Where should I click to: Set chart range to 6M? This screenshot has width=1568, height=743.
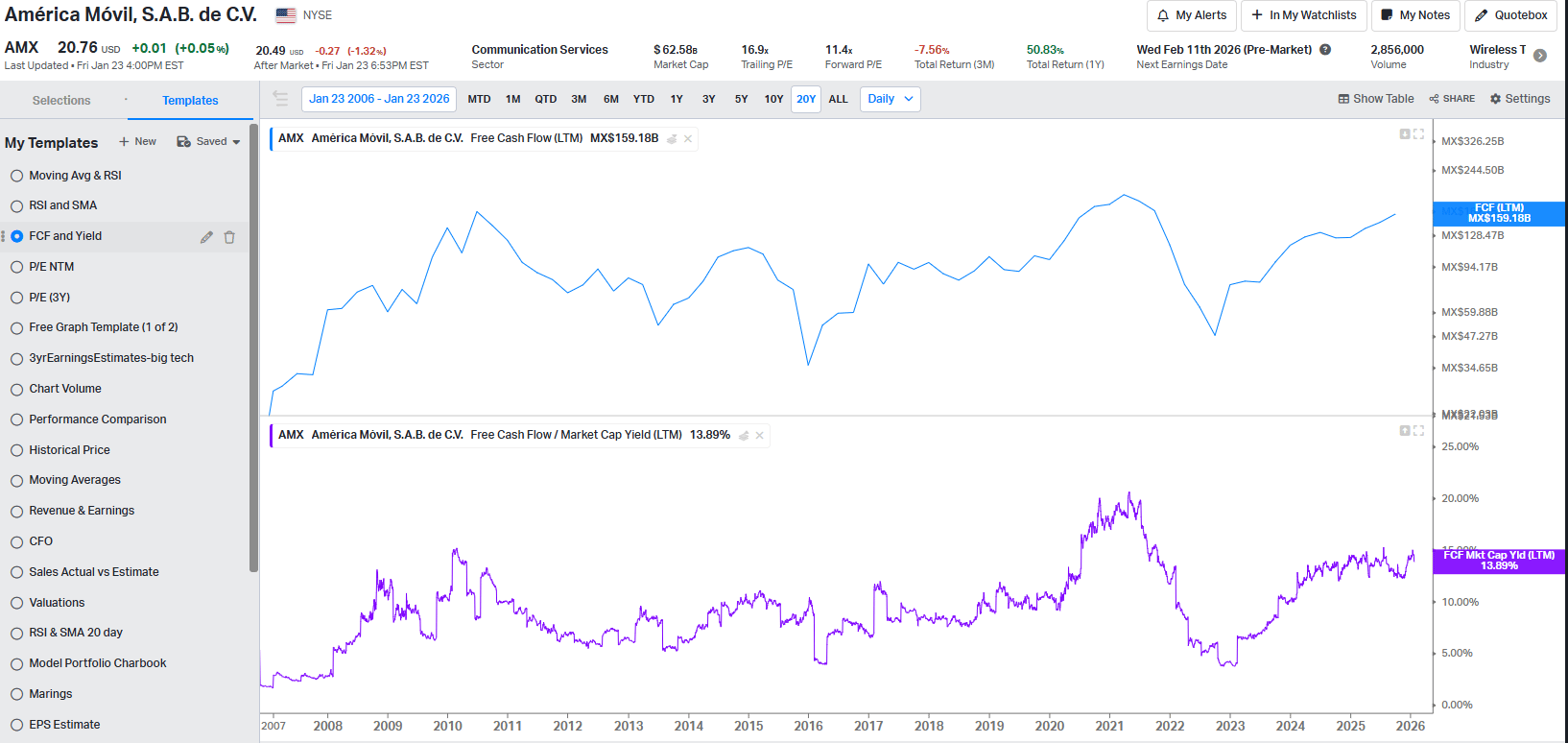611,99
